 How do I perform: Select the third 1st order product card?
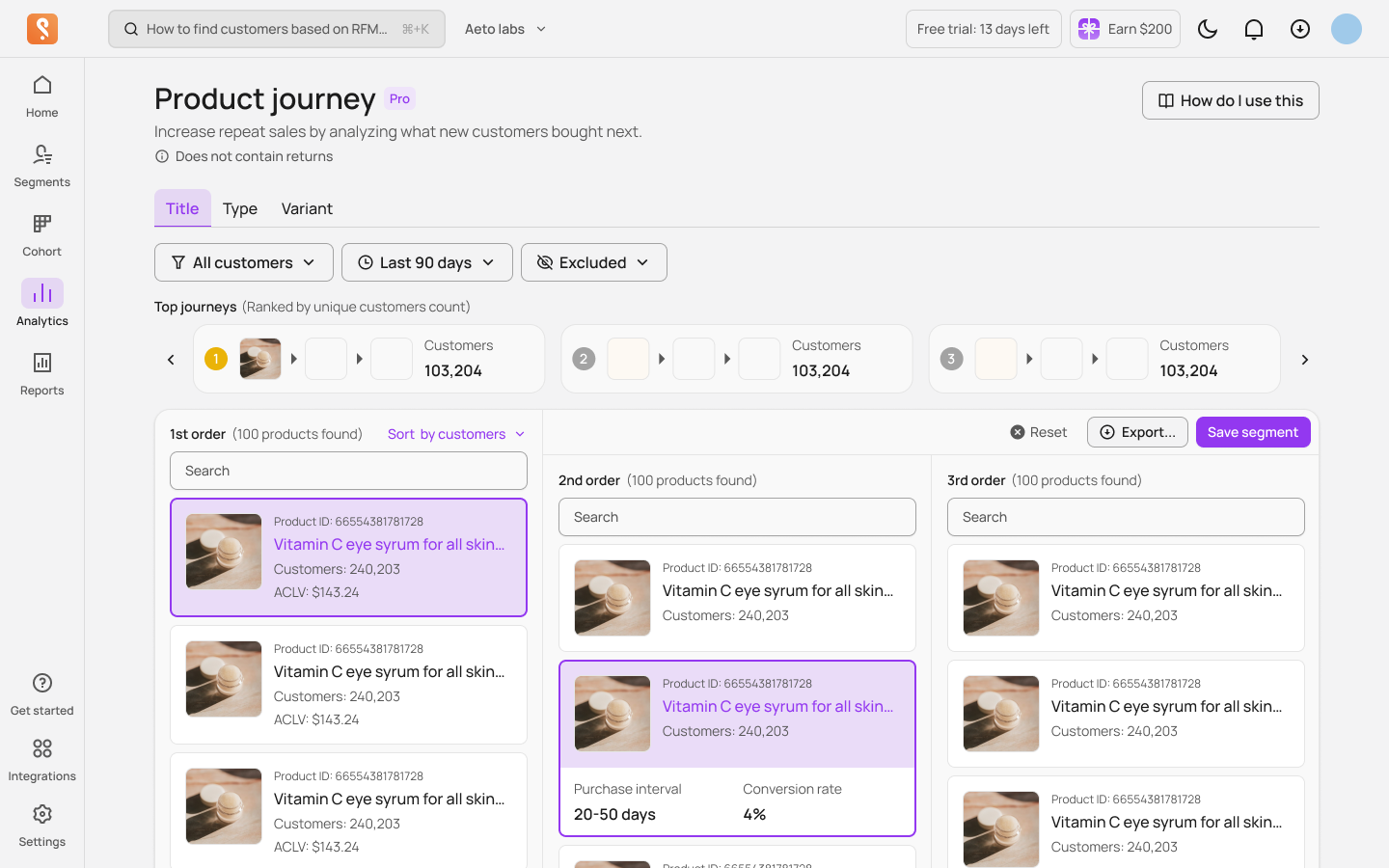tap(348, 811)
